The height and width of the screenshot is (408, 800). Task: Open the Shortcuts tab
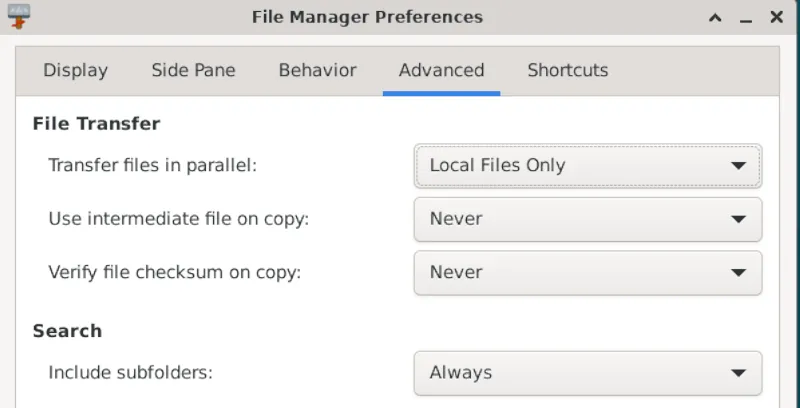(x=567, y=70)
